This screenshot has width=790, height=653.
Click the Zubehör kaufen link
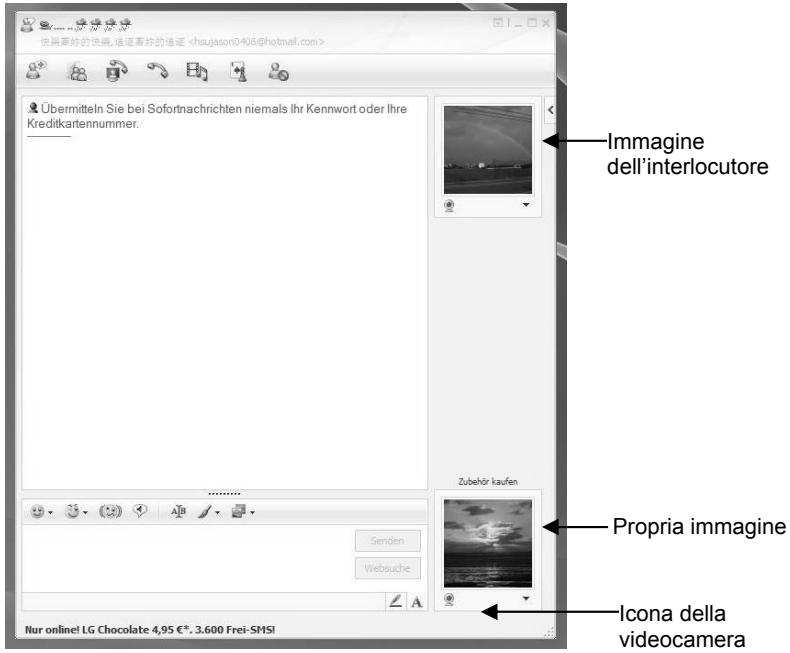click(x=488, y=482)
